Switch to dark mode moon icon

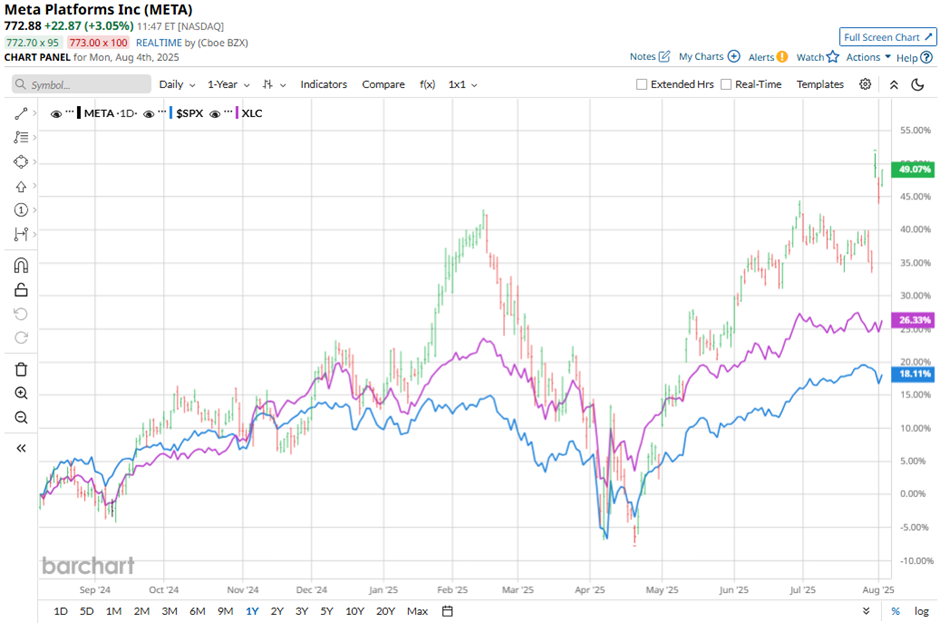coord(918,85)
